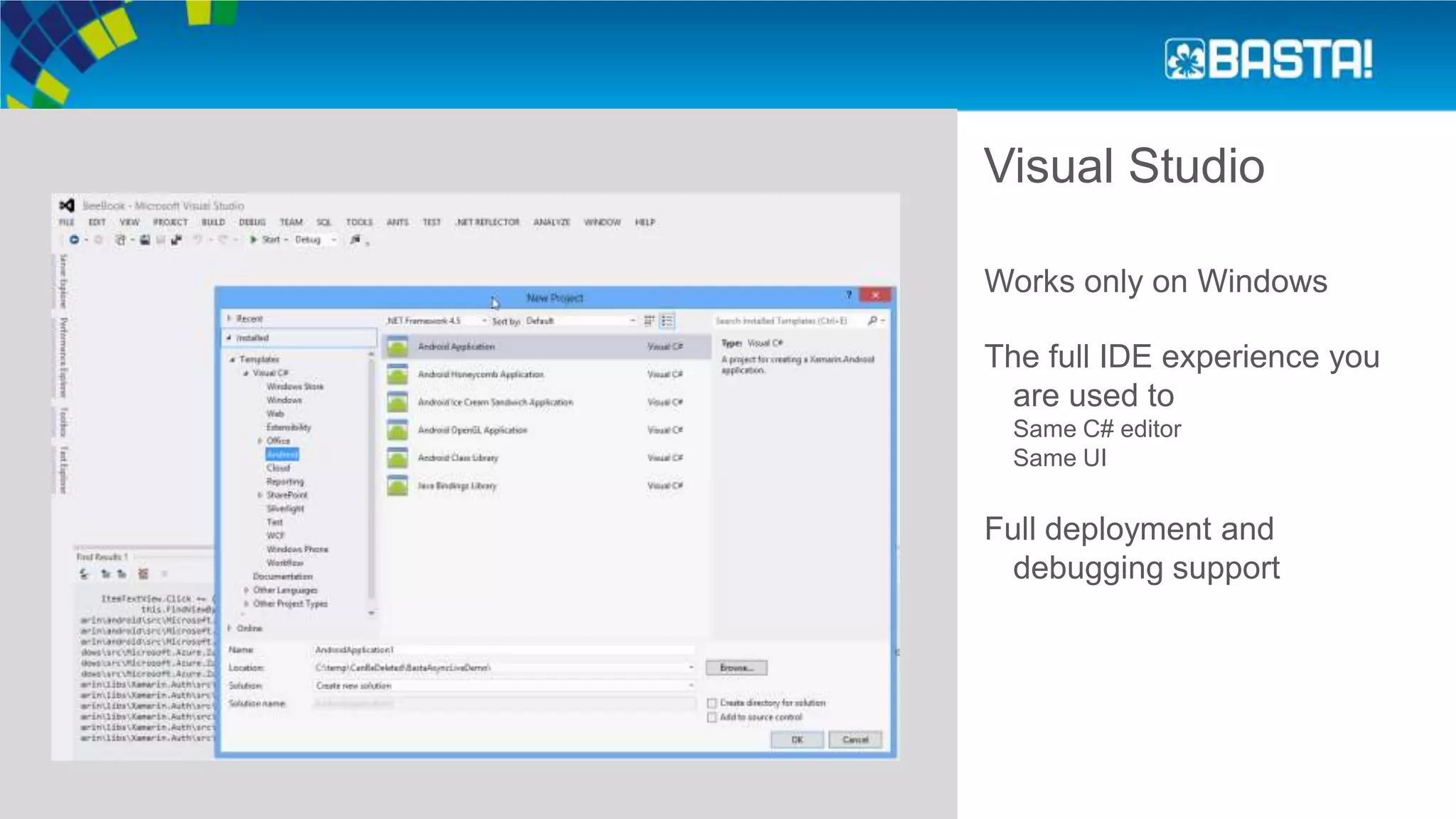Screen dimensions: 1456x819
Task: Open the .NET REFLECTOR menu
Action: pos(488,223)
